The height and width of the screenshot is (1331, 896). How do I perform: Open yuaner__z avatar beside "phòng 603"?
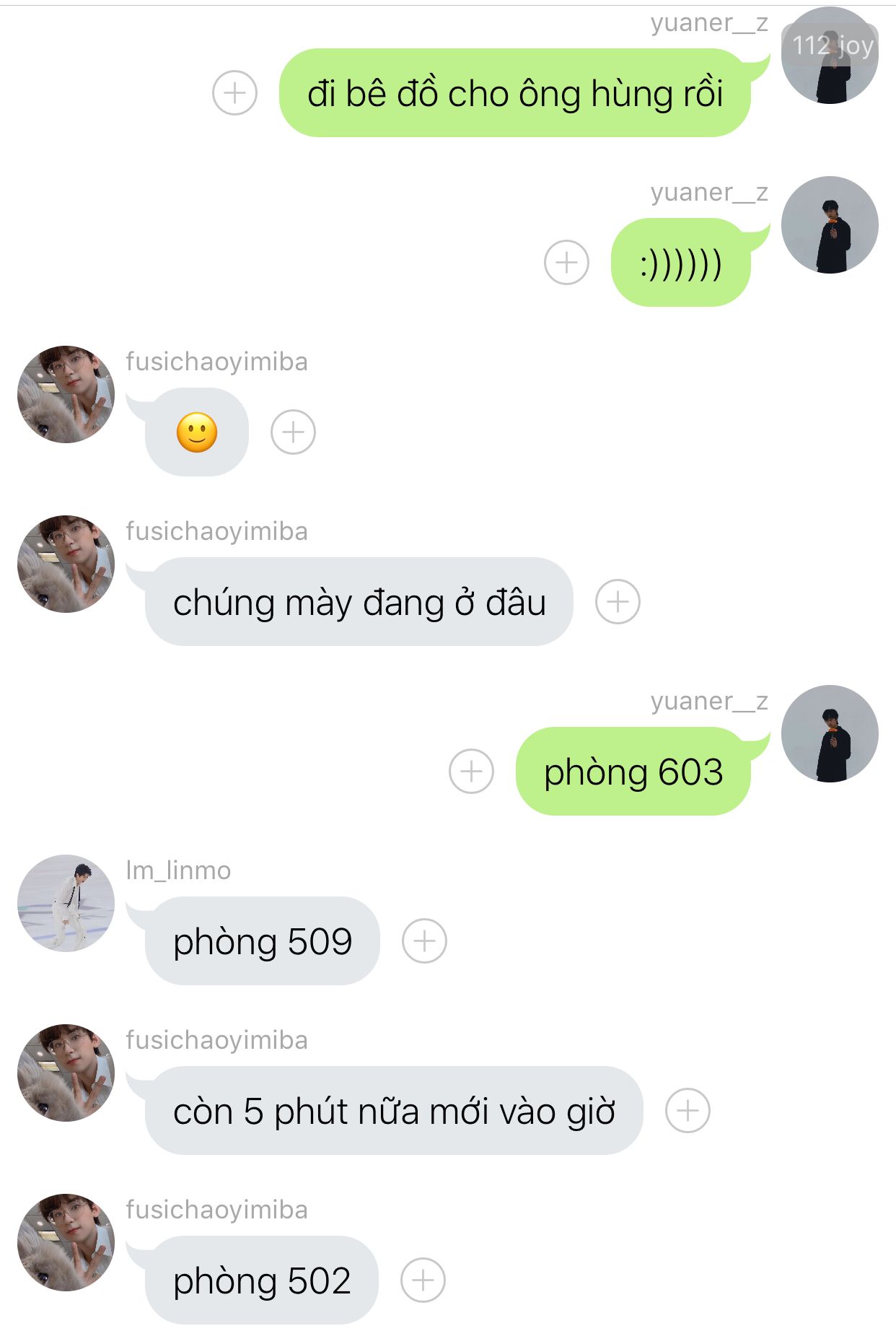(830, 733)
